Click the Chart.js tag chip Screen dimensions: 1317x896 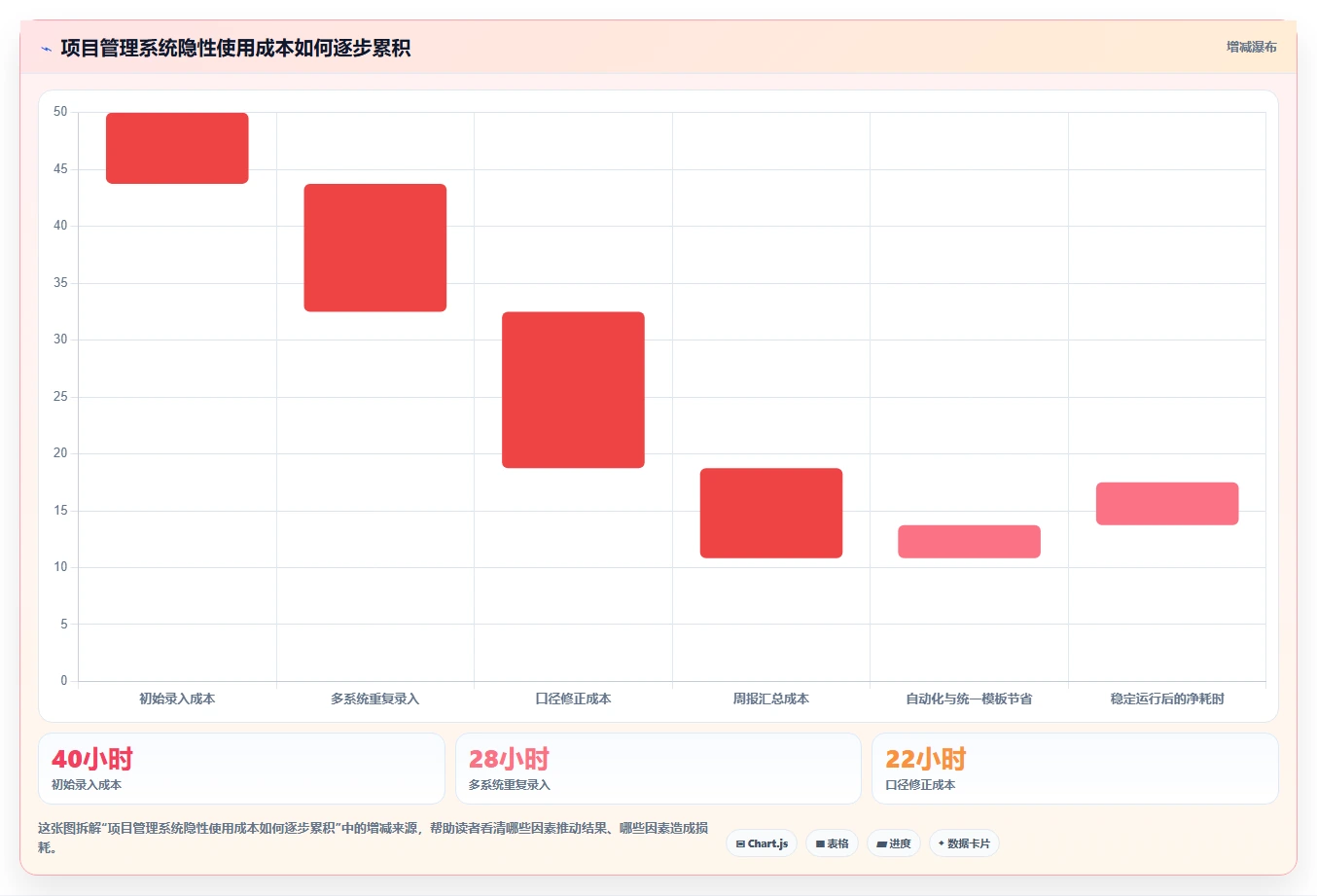[762, 843]
